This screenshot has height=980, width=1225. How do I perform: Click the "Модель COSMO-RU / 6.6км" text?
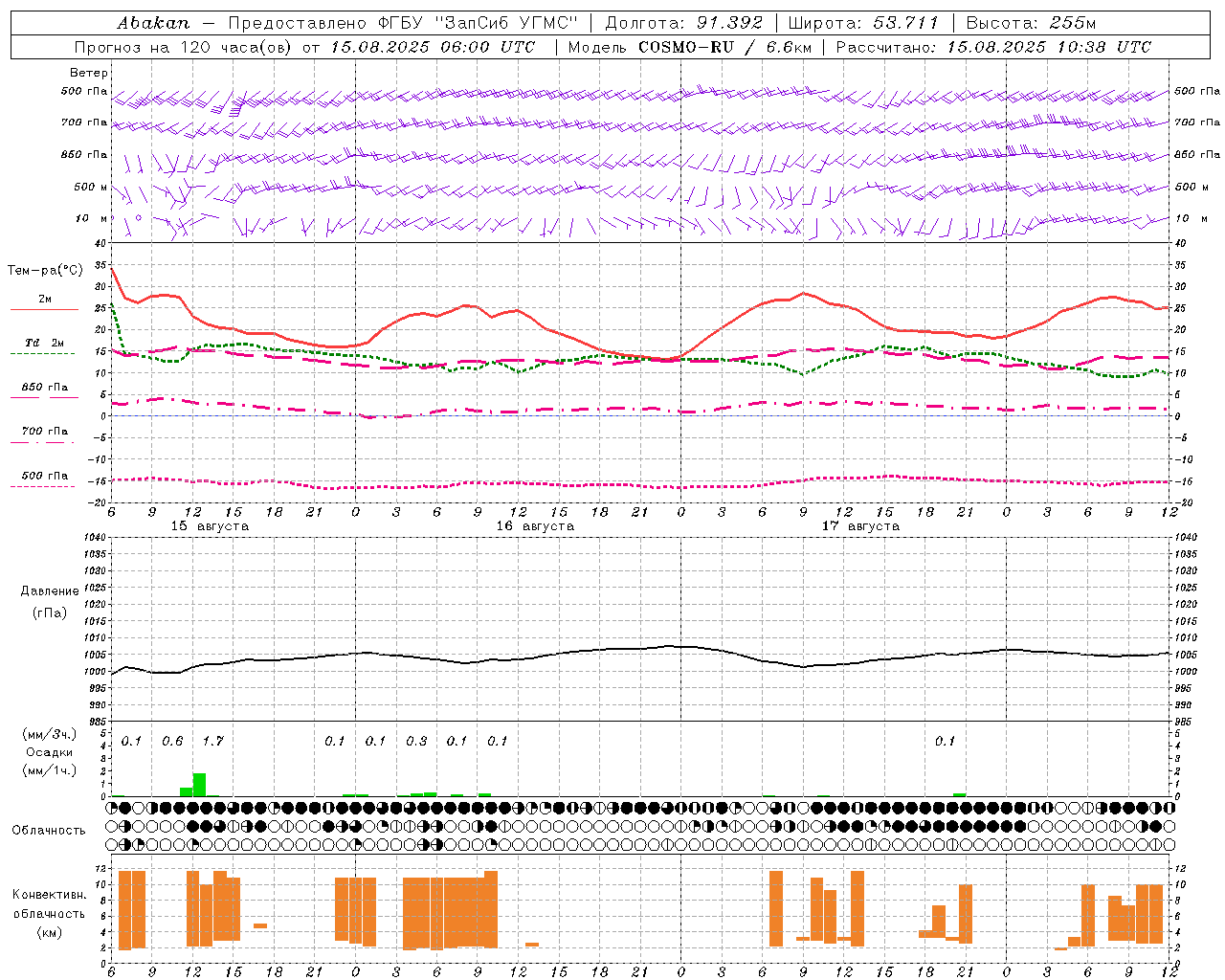(x=689, y=47)
